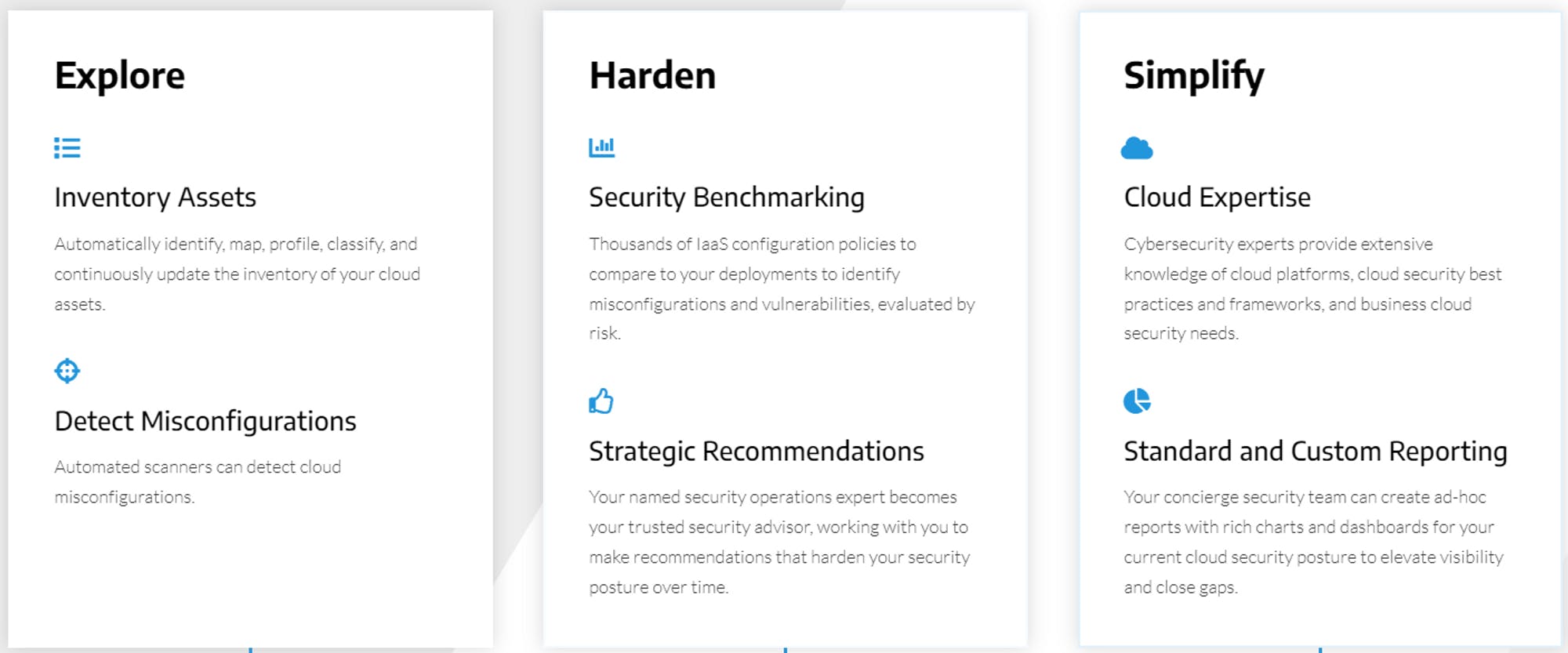Screen dimensions: 1568x653
Task: Click the text about automated scanners detecting misconfigurations
Action: [198, 481]
